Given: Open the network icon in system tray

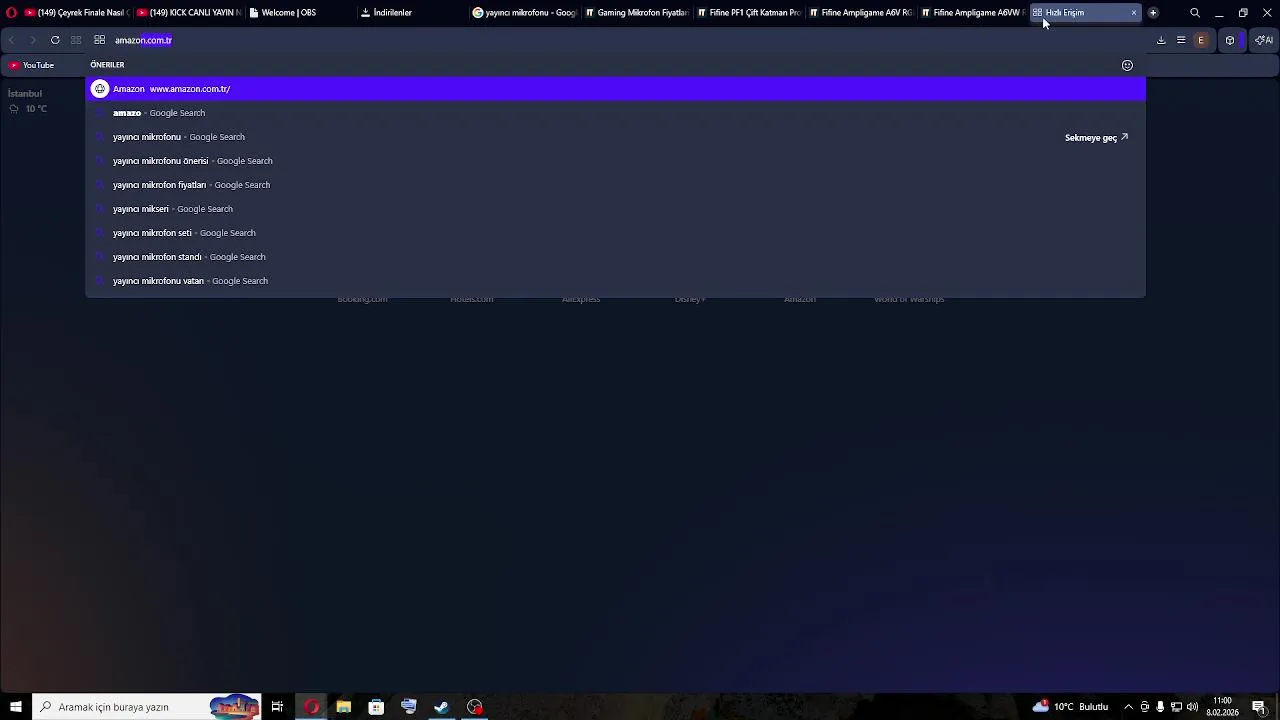Looking at the screenshot, I should 1176,707.
